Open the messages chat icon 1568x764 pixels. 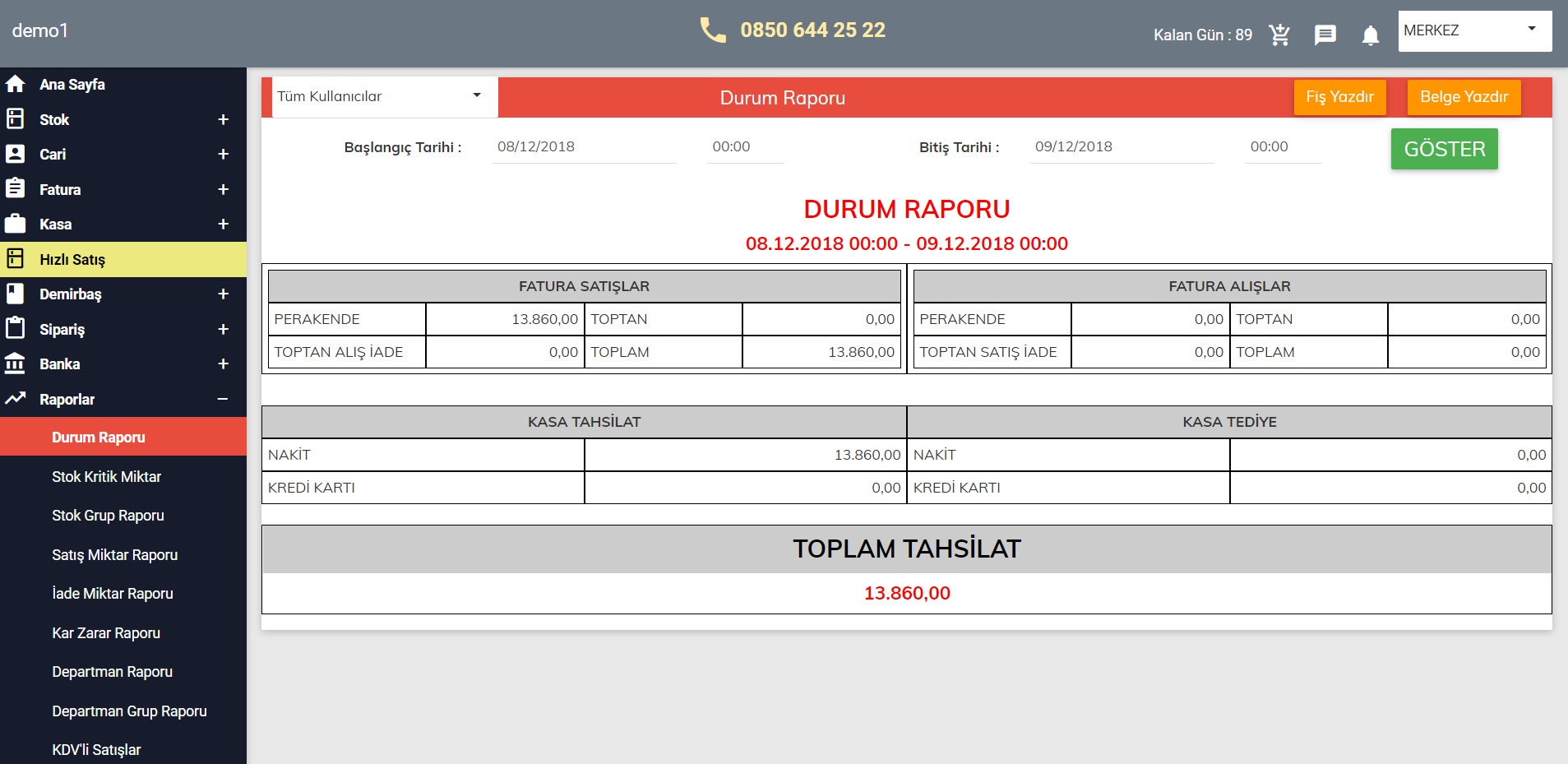[1325, 35]
